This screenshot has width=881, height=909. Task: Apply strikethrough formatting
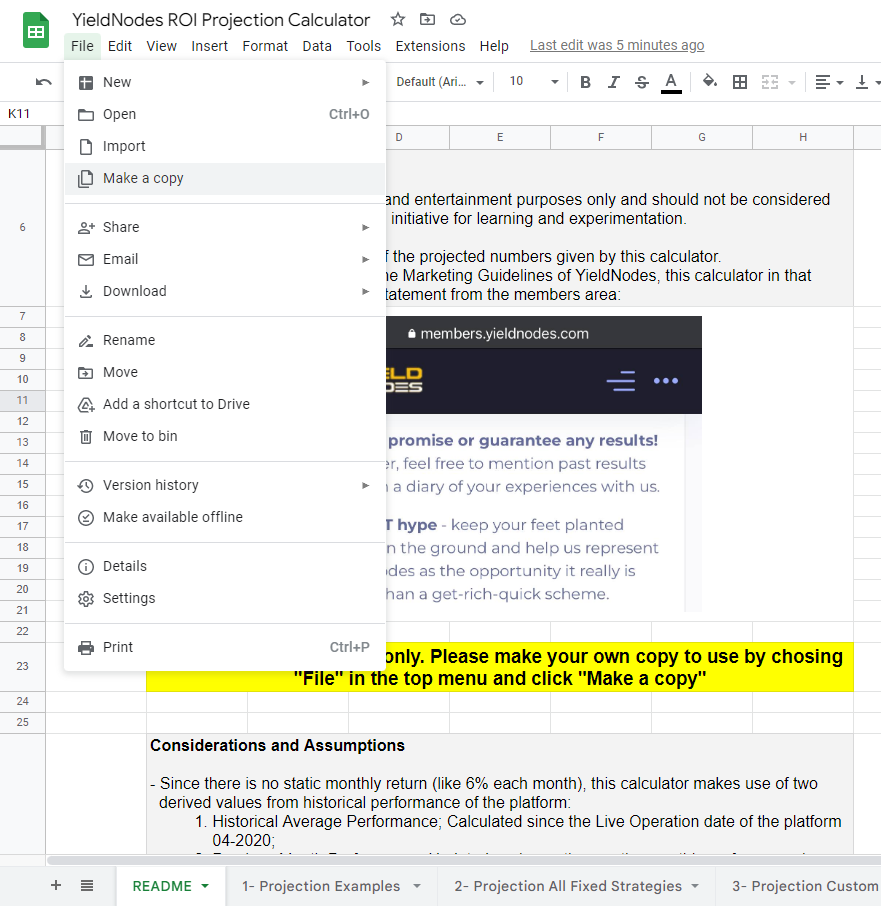click(x=642, y=82)
